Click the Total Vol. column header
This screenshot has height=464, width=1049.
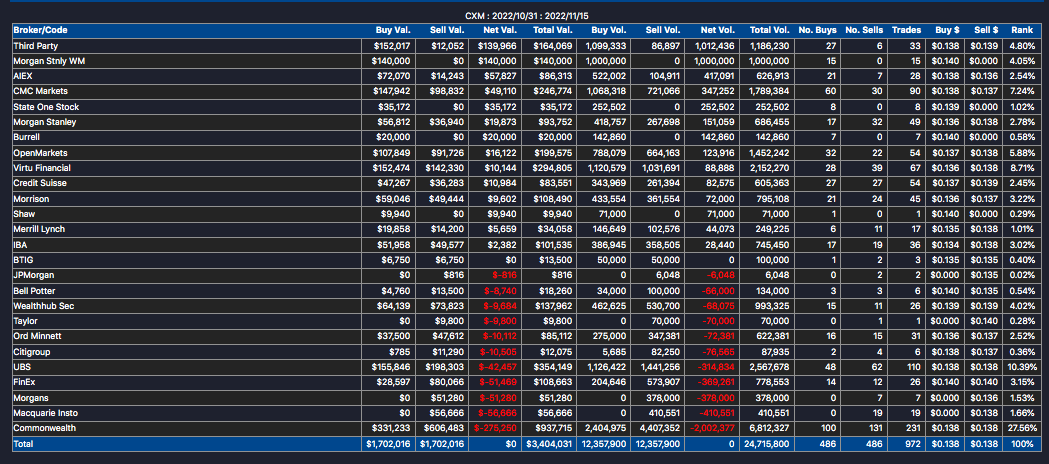[x=770, y=30]
